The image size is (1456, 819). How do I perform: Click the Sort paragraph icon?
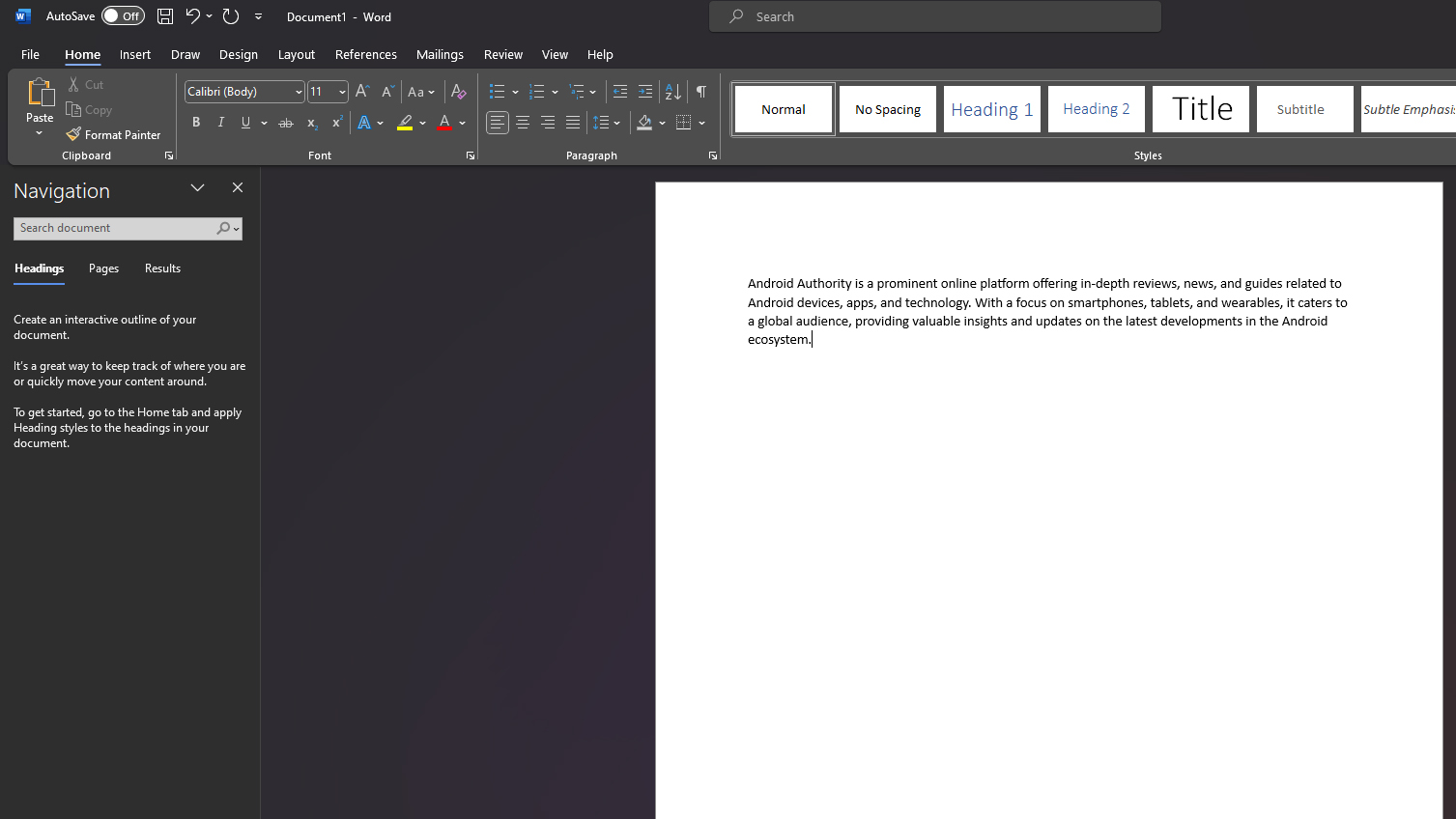point(673,92)
